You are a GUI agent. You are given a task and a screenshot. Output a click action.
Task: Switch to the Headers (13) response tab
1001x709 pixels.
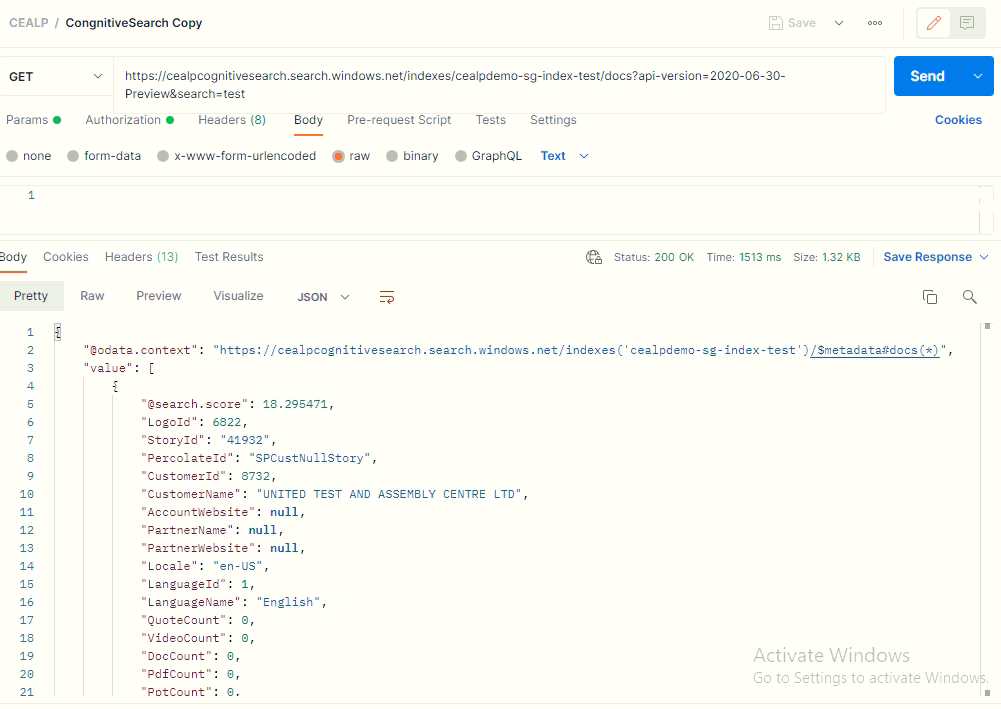(x=141, y=257)
